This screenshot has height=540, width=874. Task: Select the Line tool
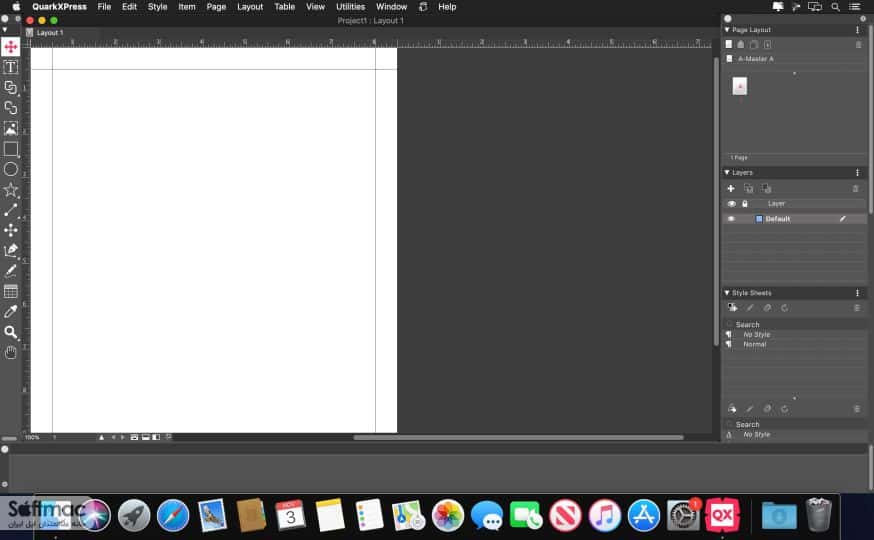tap(11, 210)
